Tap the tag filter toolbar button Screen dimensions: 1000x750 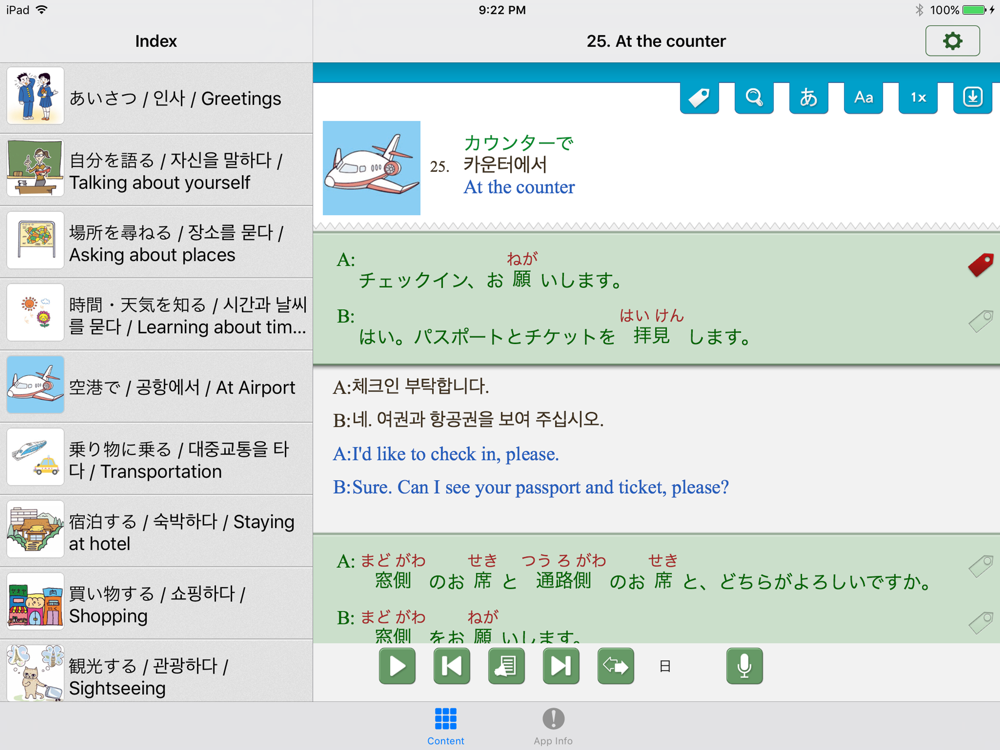[699, 98]
